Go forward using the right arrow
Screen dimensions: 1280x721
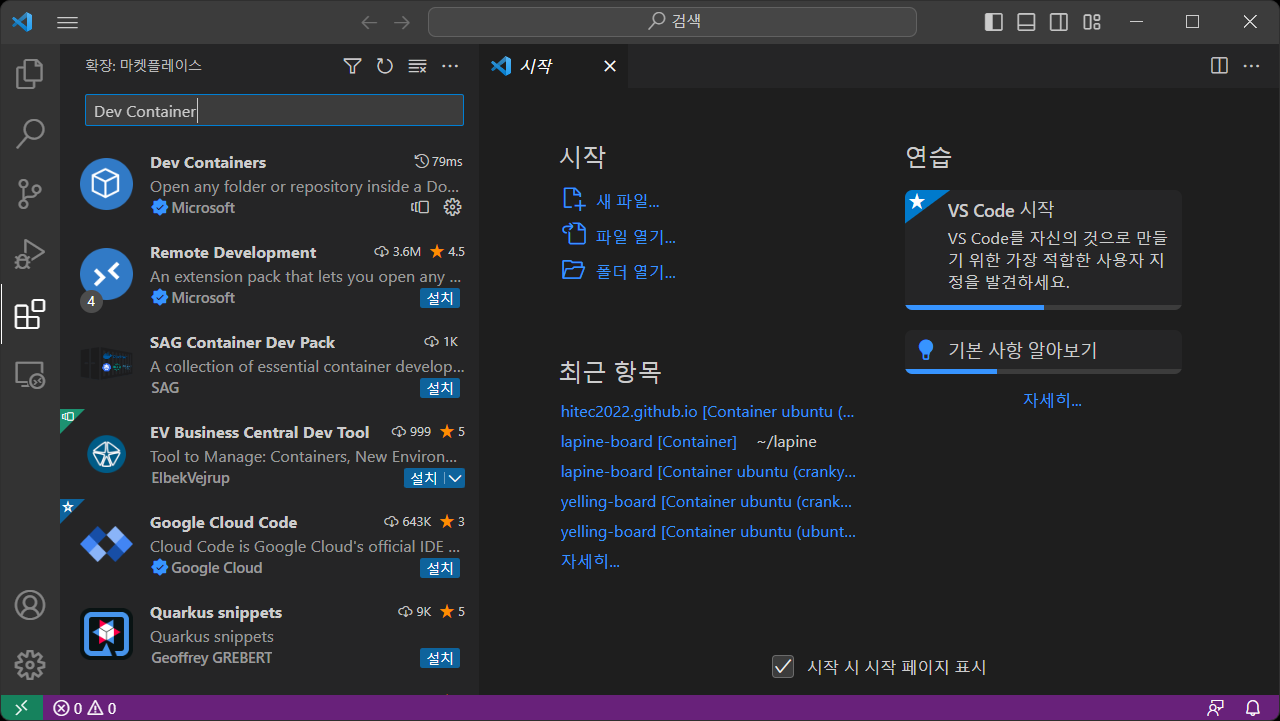(x=402, y=22)
